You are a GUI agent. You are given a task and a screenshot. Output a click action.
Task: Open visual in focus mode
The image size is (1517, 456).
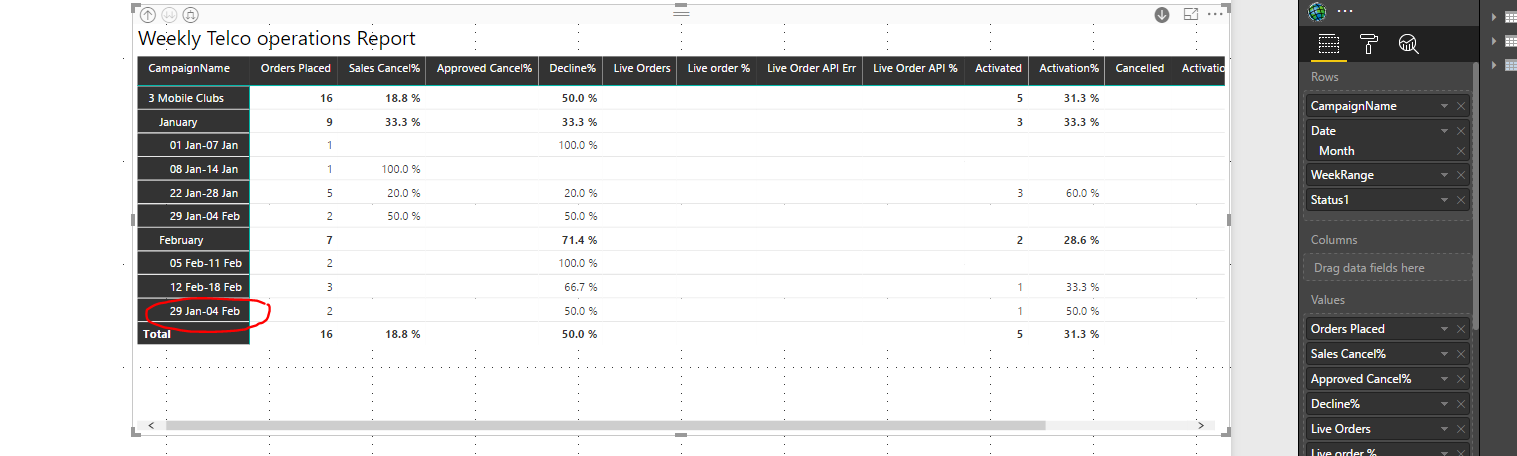(x=1191, y=14)
